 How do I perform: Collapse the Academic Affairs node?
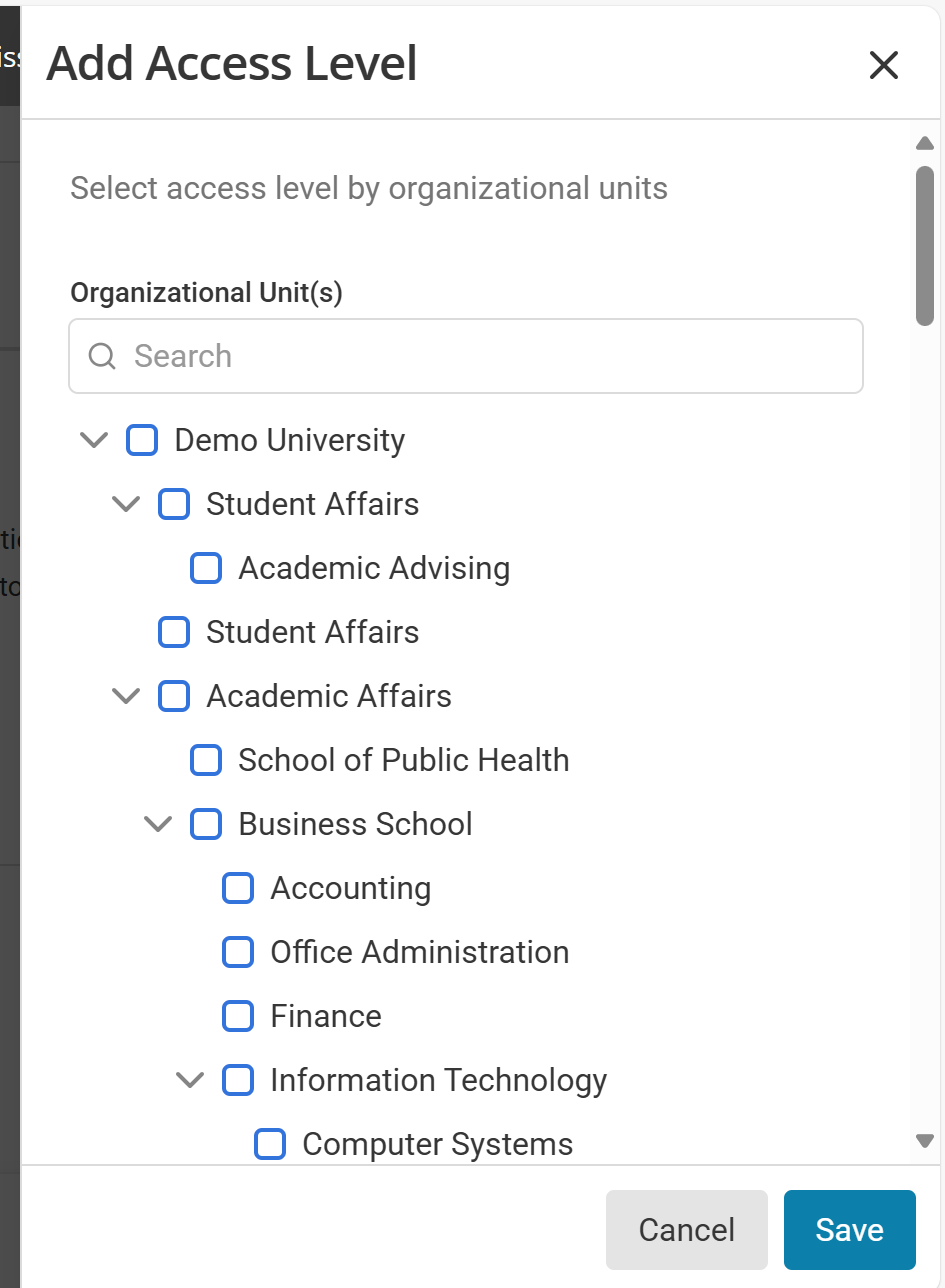(x=126, y=696)
